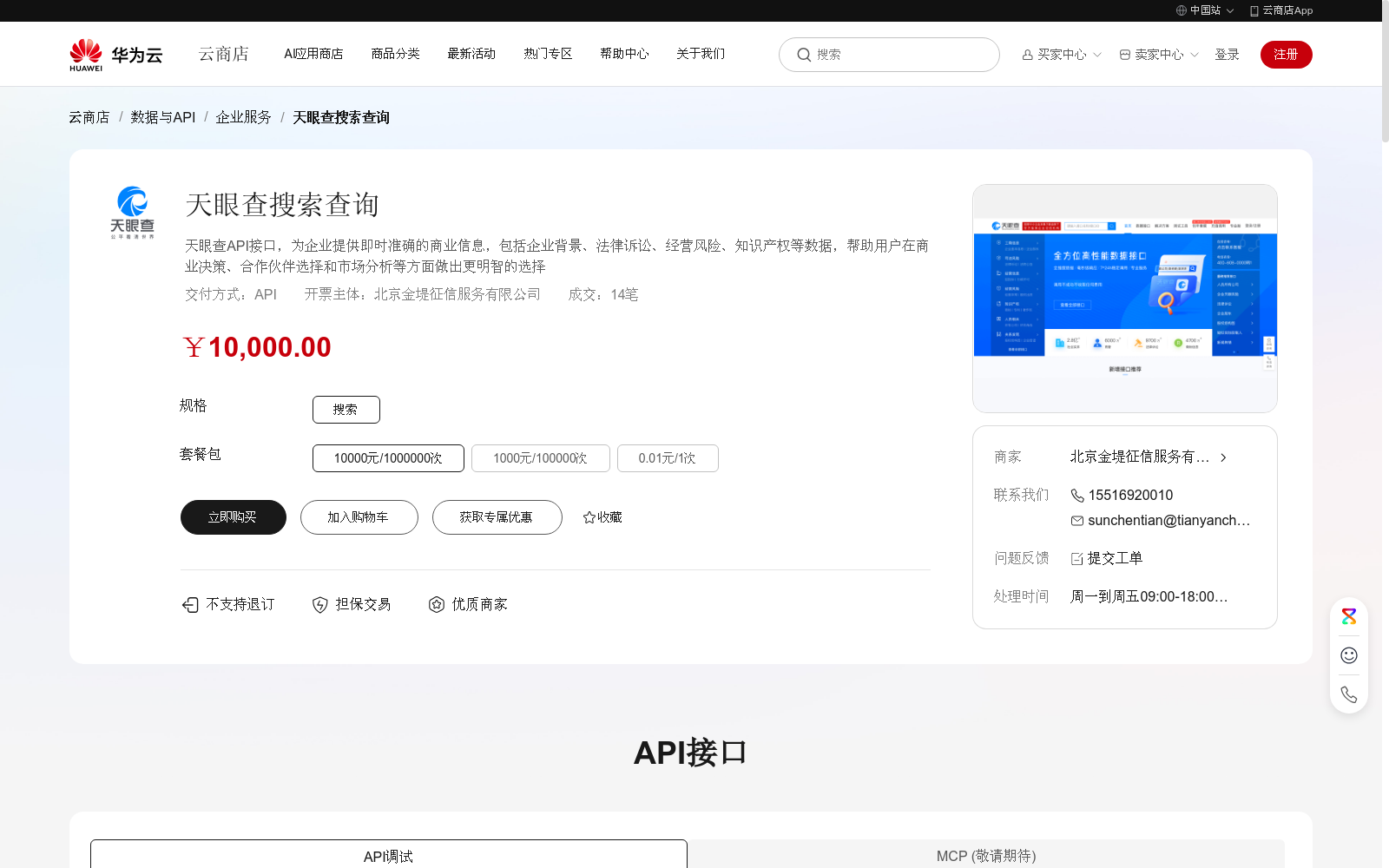Open the phone contact floating icon
This screenshot has height=868, width=1389.
(x=1349, y=694)
